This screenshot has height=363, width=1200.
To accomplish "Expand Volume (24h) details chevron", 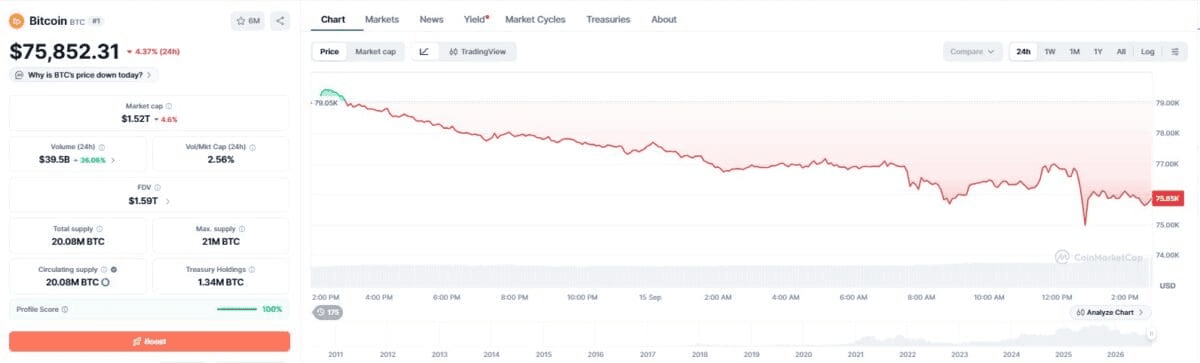I will 113,160.
